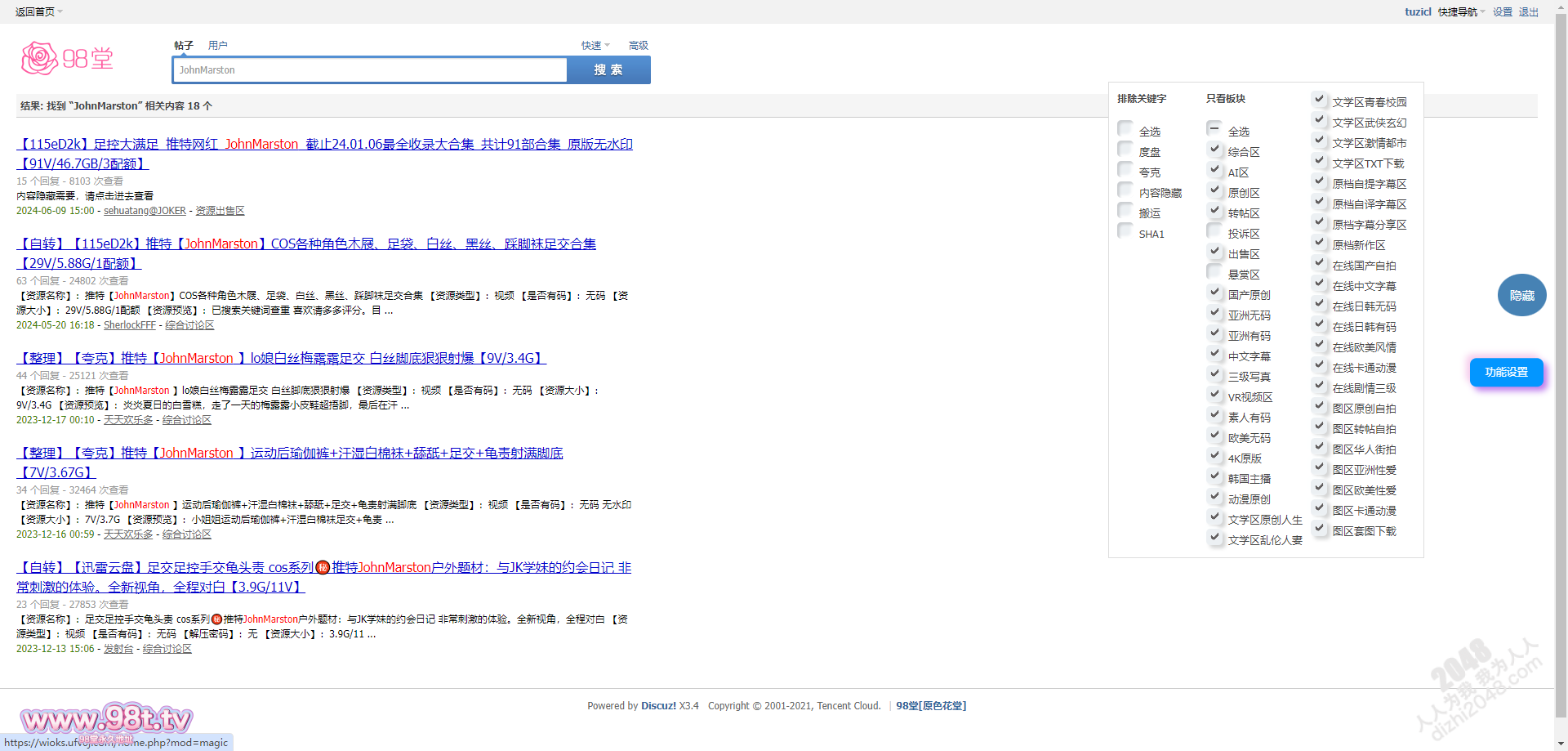Viewport: 1568px width, 751px height.
Task: Click the 98堂 rose logo
Action: pyautogui.click(x=67, y=59)
